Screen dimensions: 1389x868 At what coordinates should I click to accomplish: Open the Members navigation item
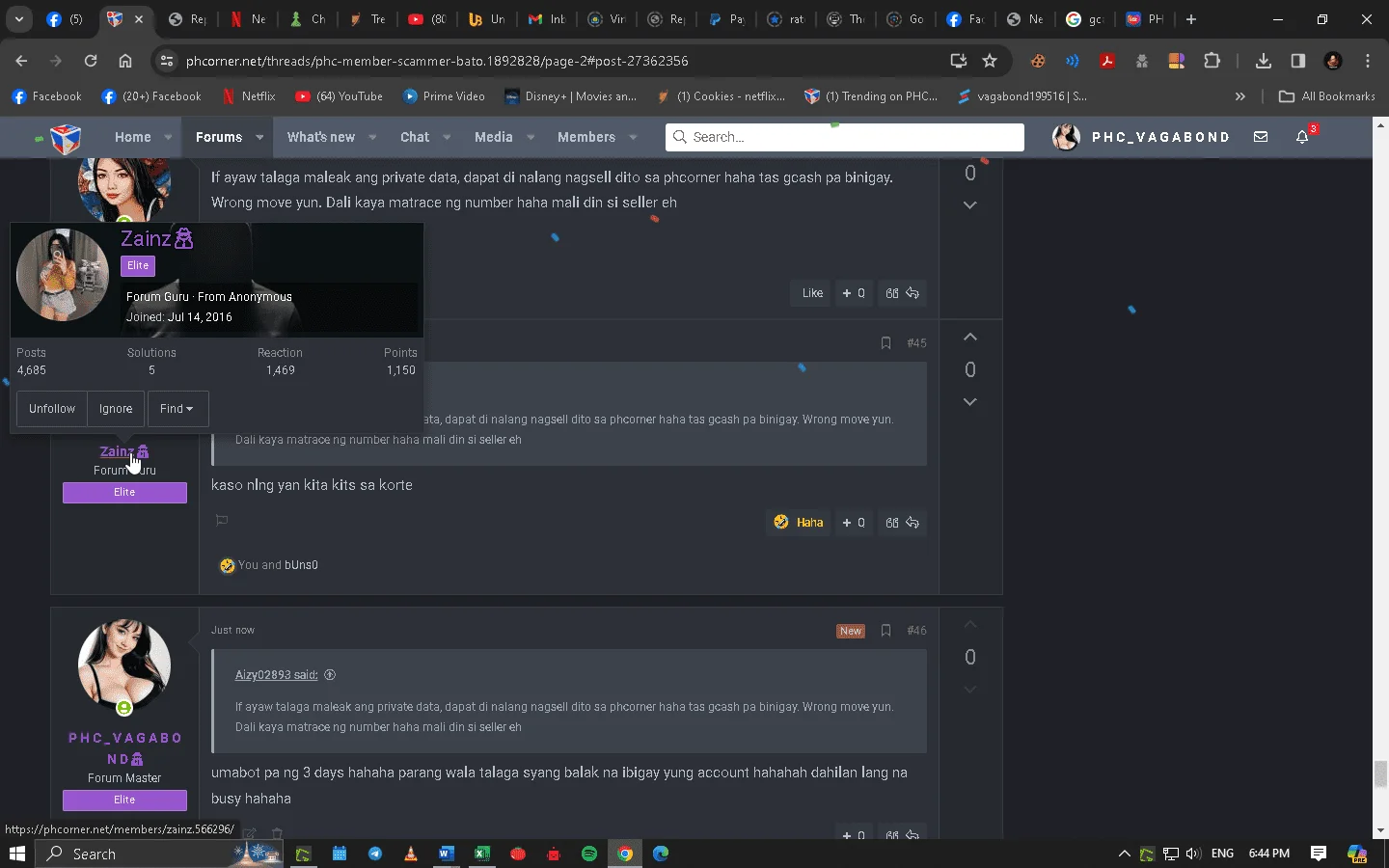(x=586, y=137)
